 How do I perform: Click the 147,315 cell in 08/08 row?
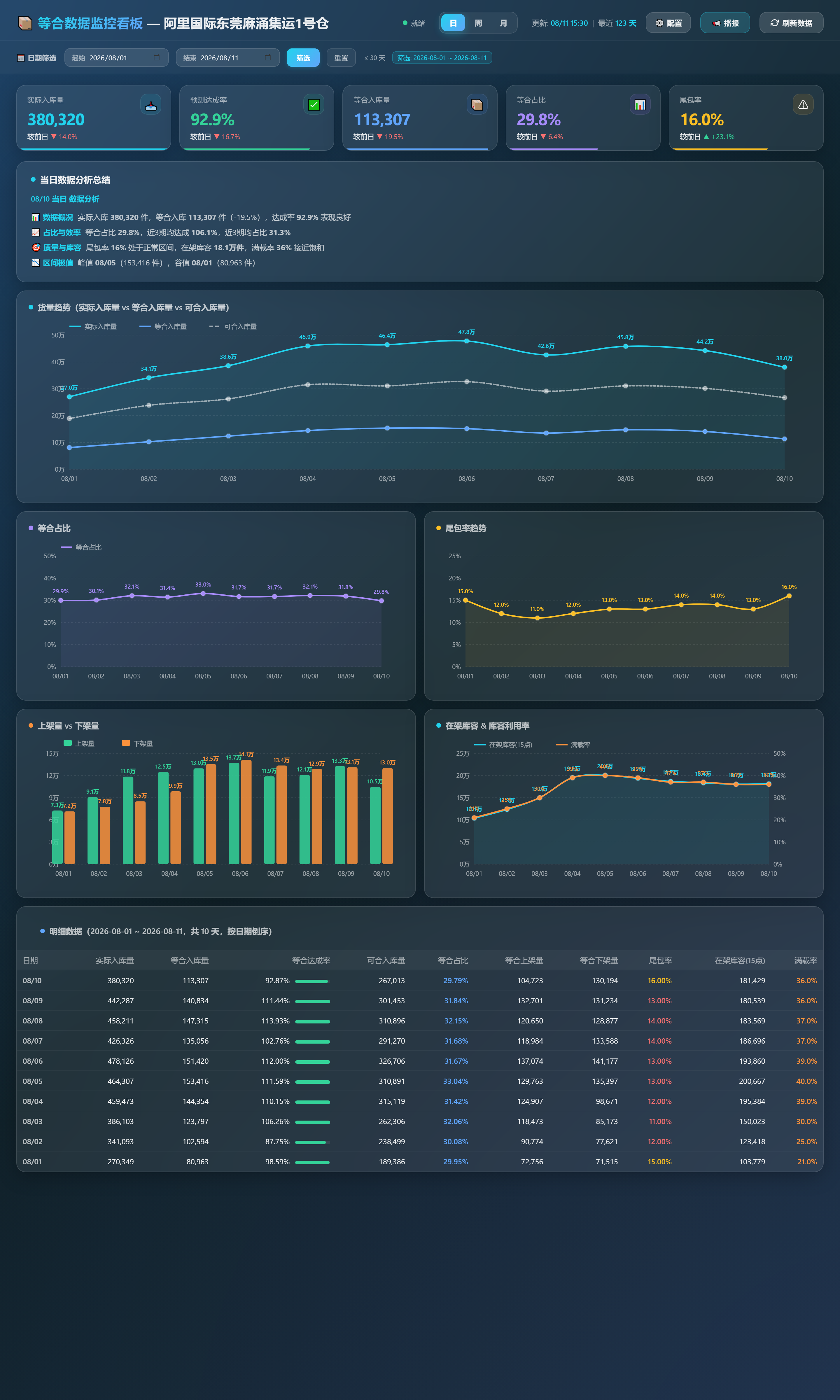click(x=195, y=1021)
